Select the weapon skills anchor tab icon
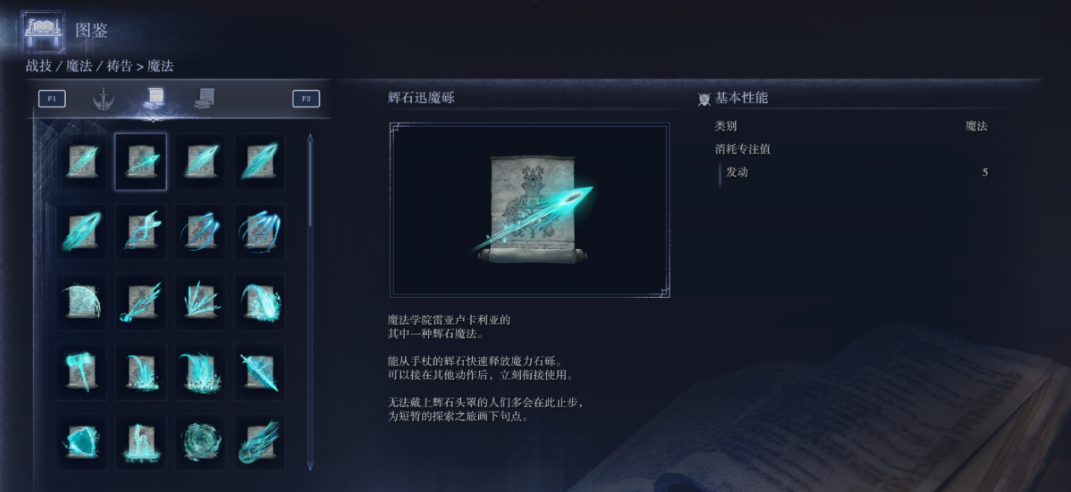This screenshot has height=492, width=1071. coord(103,99)
